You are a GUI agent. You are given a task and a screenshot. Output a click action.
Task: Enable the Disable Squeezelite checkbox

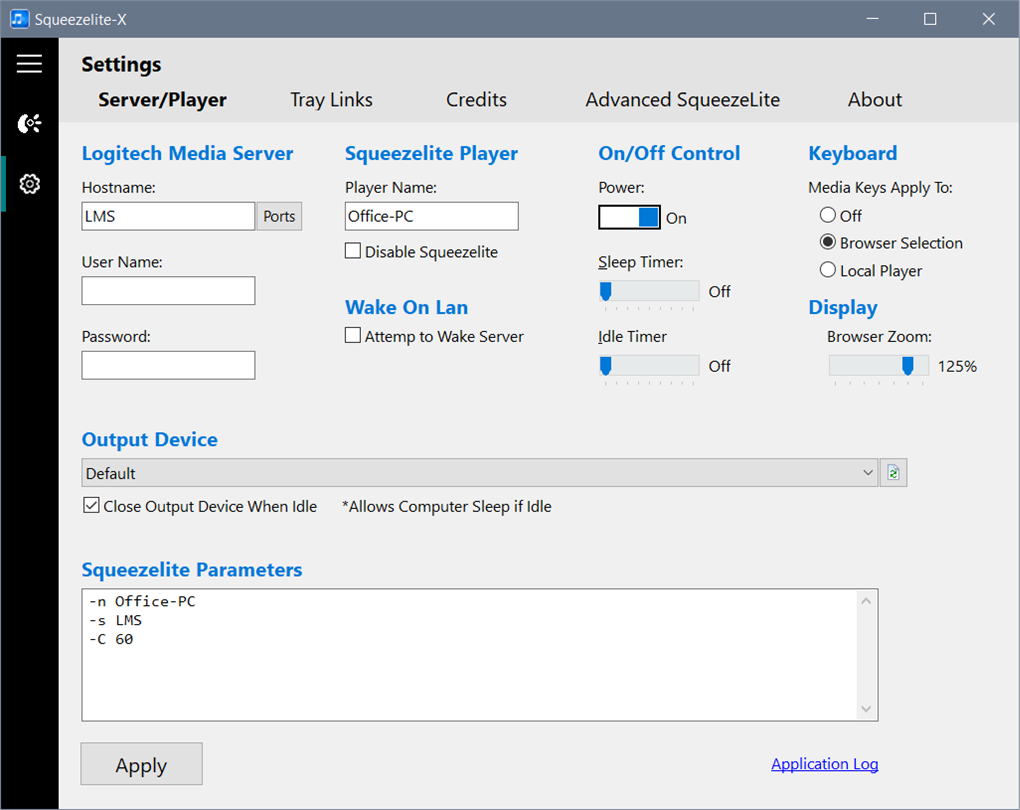tap(353, 252)
